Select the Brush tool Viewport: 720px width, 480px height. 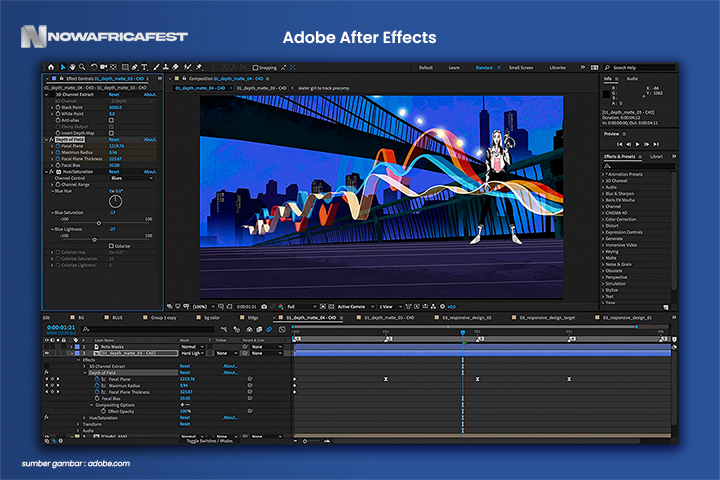point(156,67)
